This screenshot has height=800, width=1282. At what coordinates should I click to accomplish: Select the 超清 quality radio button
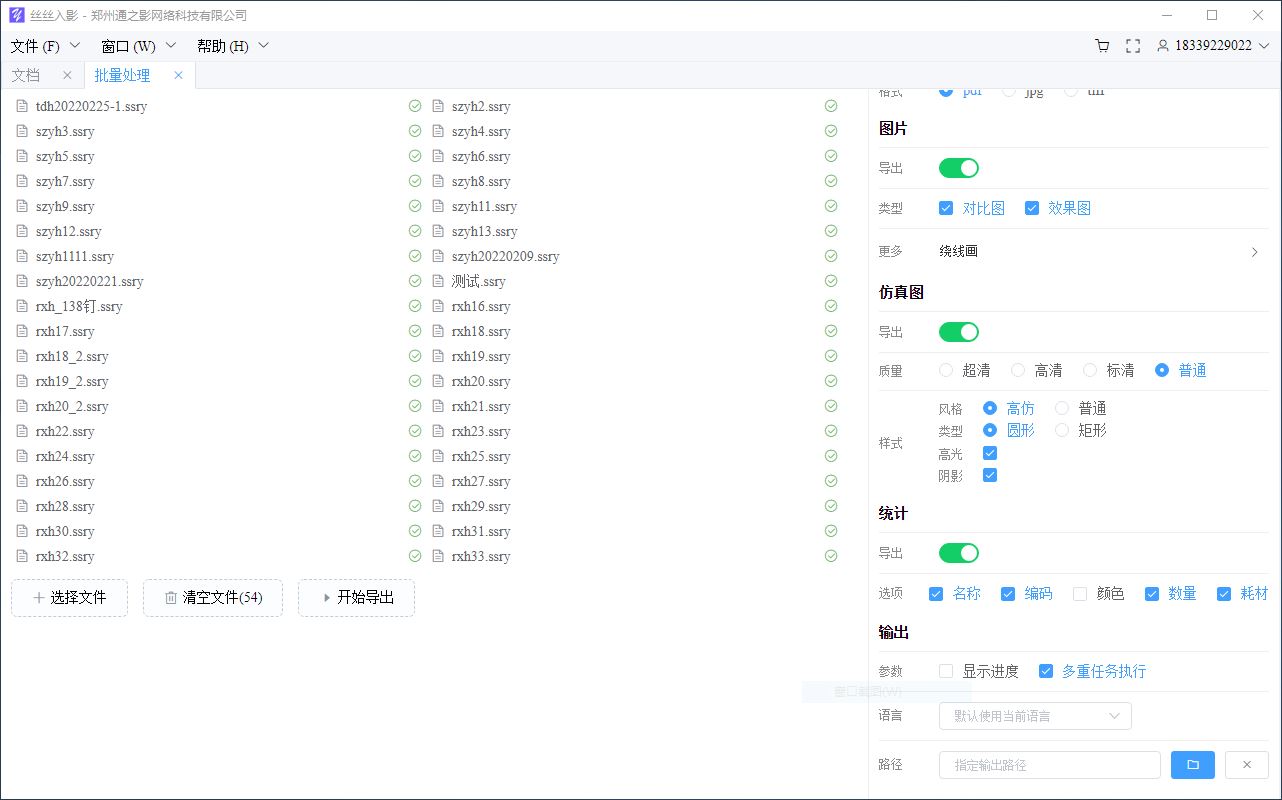coord(946,369)
